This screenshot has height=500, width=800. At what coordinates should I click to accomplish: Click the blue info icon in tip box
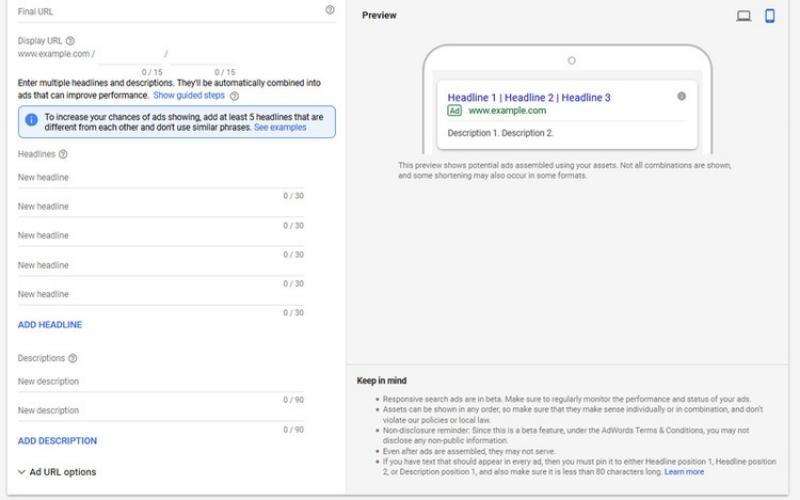point(31,120)
